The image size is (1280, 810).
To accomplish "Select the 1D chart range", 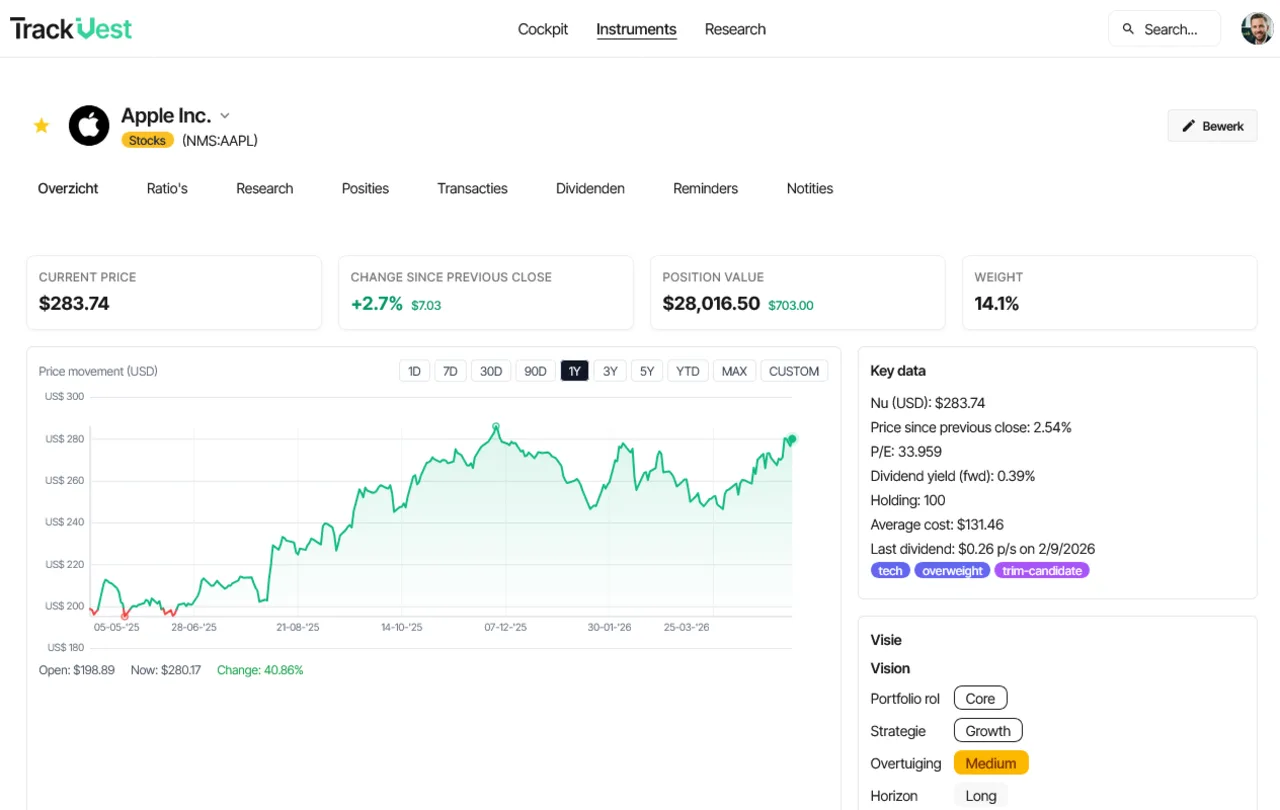I will (x=414, y=371).
